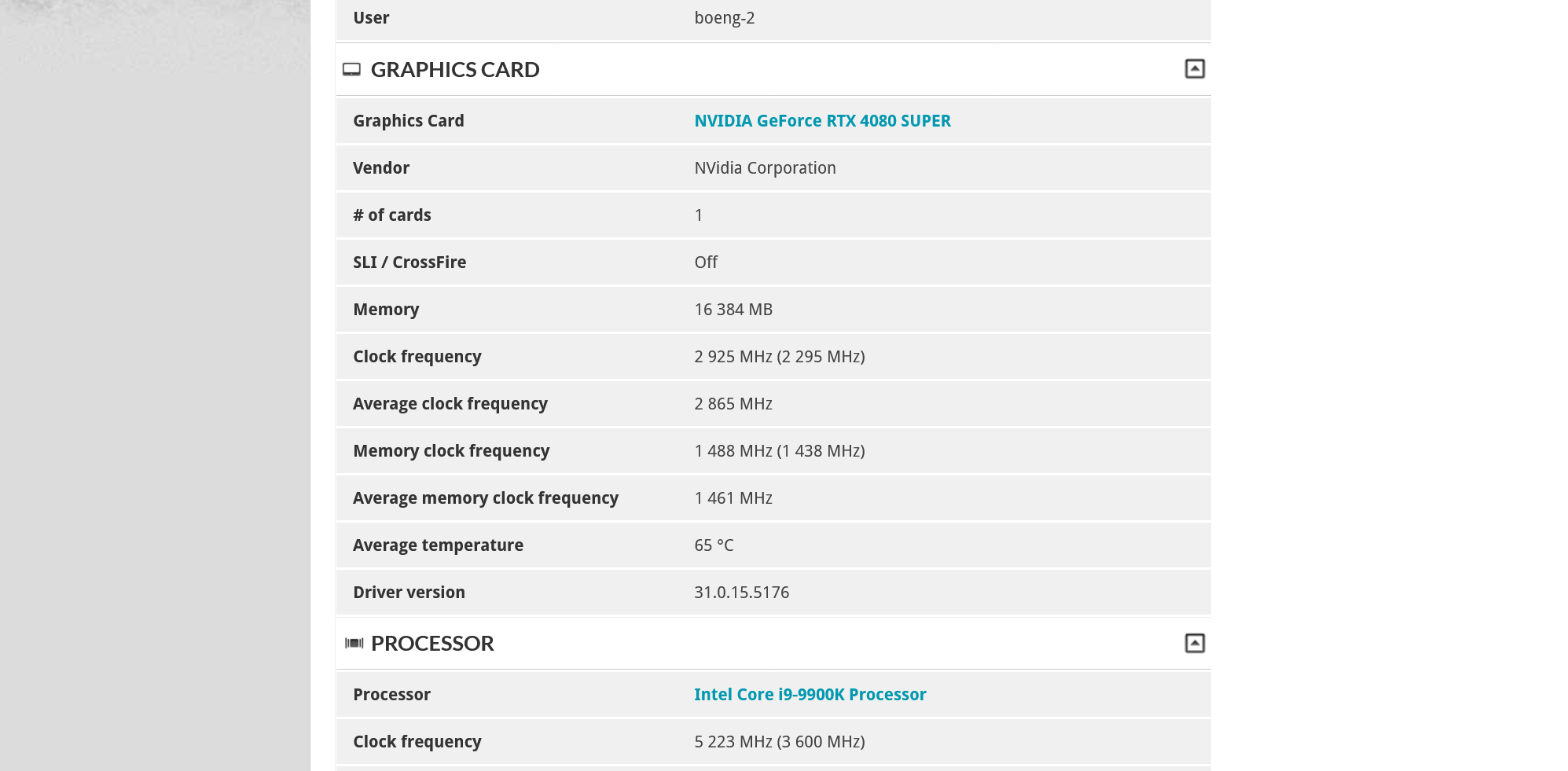The height and width of the screenshot is (771, 1568).
Task: Click the 'Memory clock frequency' label
Action: [451, 451]
